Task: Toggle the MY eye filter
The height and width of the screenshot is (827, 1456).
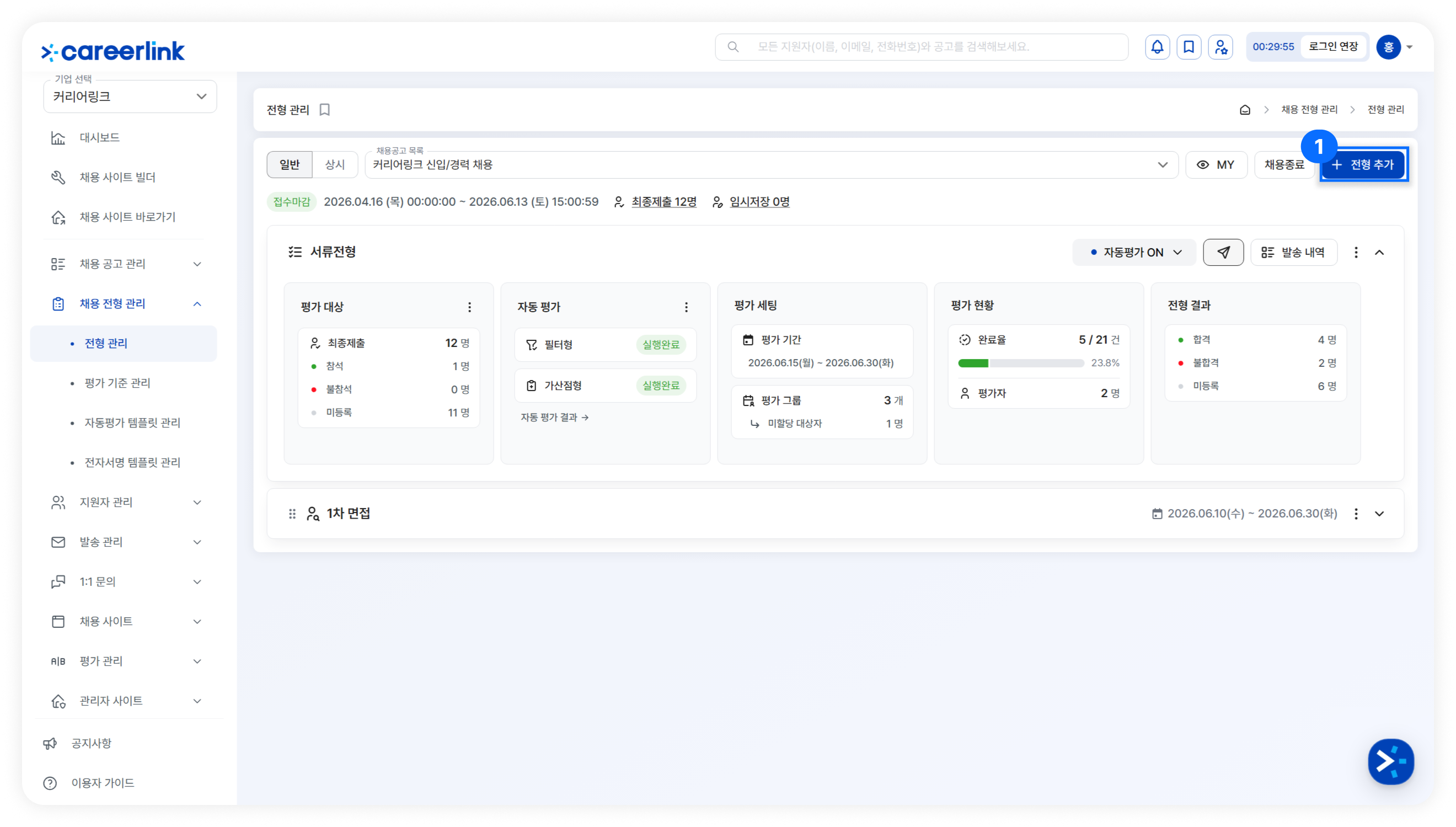Action: 1216,165
